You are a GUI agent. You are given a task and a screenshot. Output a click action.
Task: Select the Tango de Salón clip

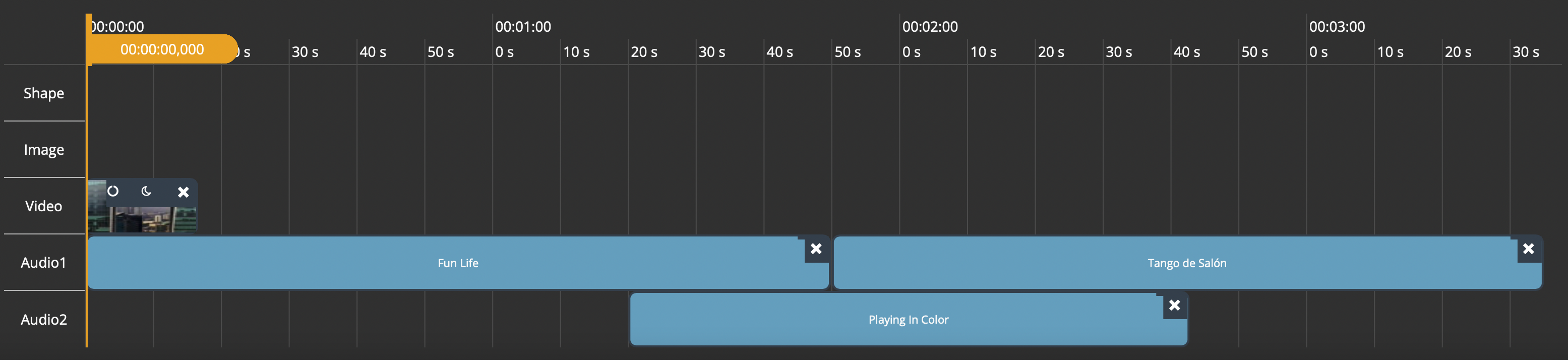1186,263
